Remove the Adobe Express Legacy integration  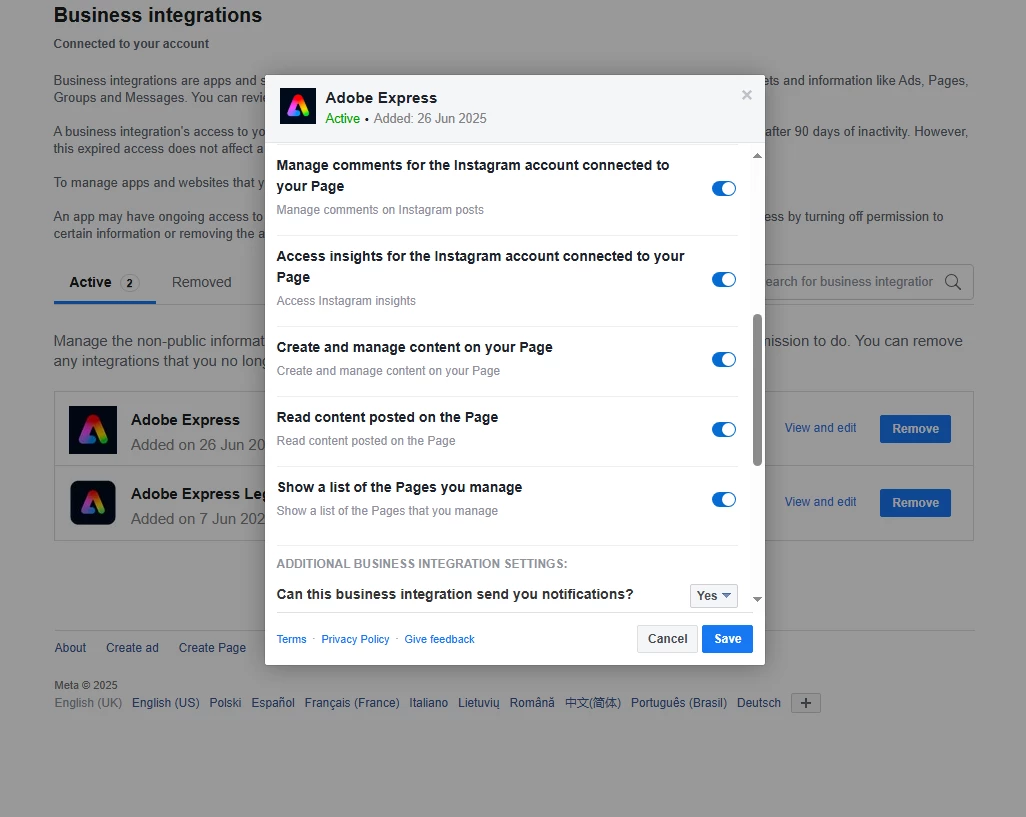point(915,503)
